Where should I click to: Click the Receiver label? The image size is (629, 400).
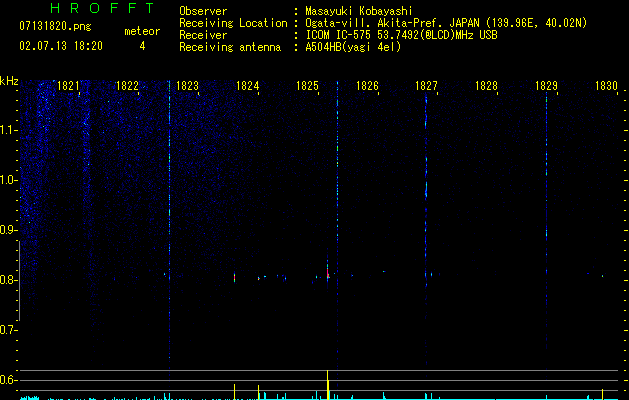pyautogui.click(x=203, y=35)
